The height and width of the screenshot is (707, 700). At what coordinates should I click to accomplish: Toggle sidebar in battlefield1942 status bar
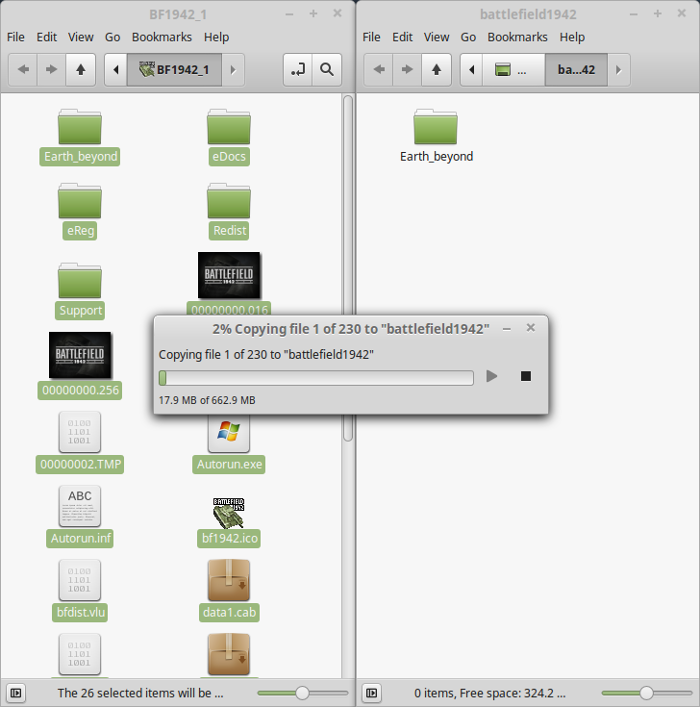click(x=372, y=693)
